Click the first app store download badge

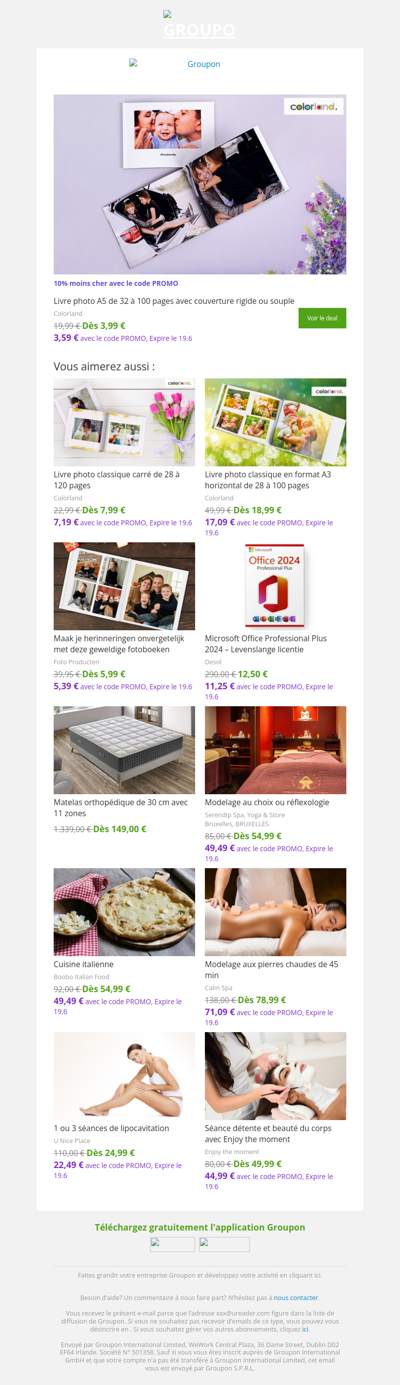[x=173, y=1245]
